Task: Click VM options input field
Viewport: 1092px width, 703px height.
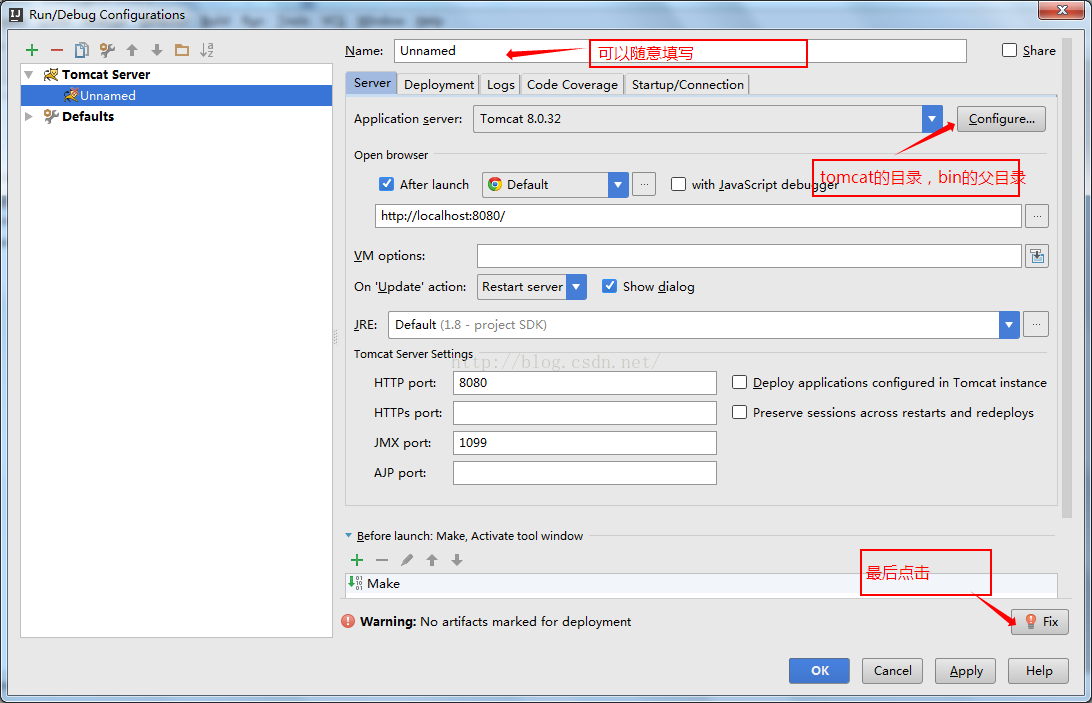Action: click(749, 256)
